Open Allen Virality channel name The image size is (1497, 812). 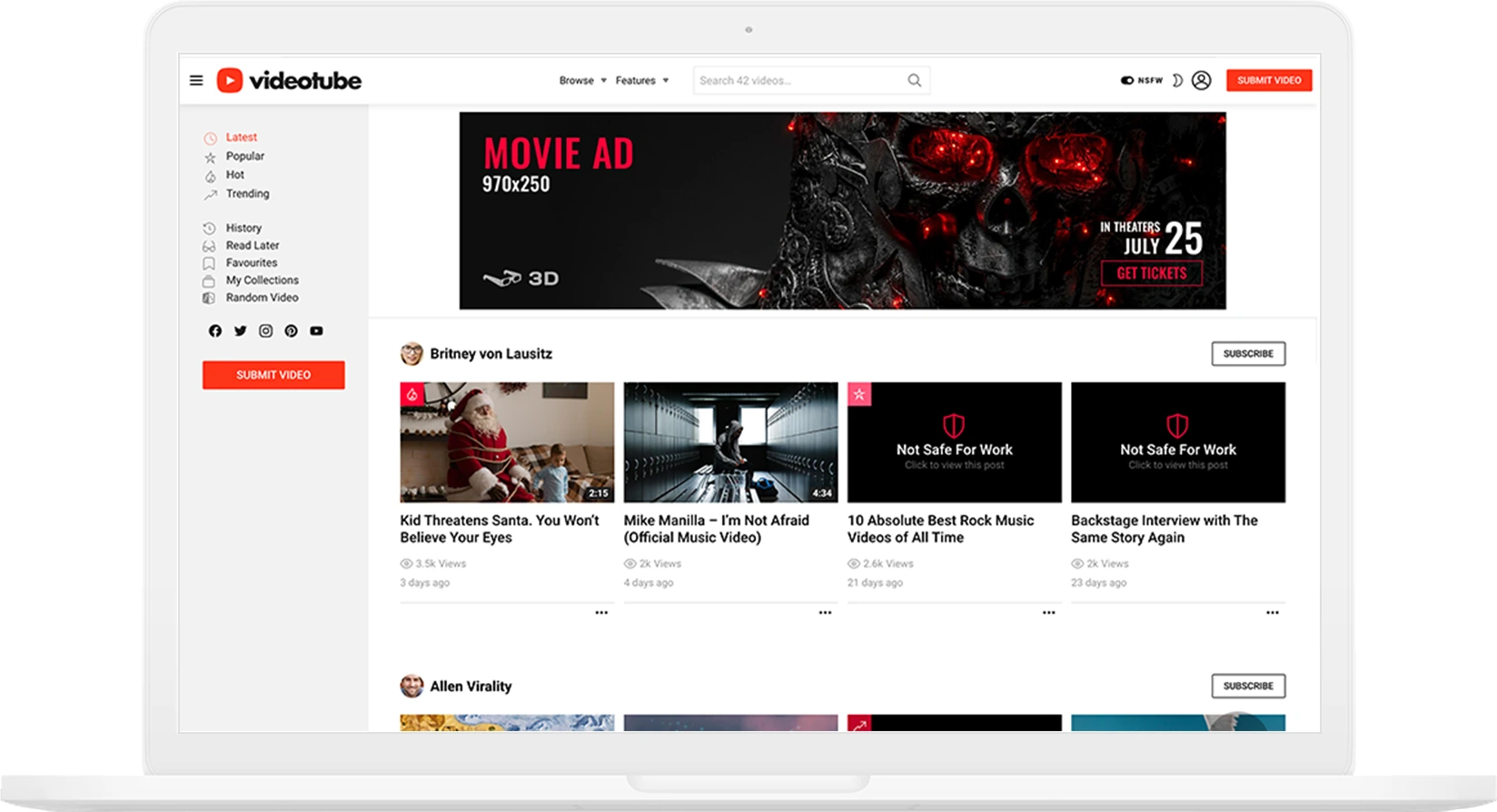click(471, 687)
